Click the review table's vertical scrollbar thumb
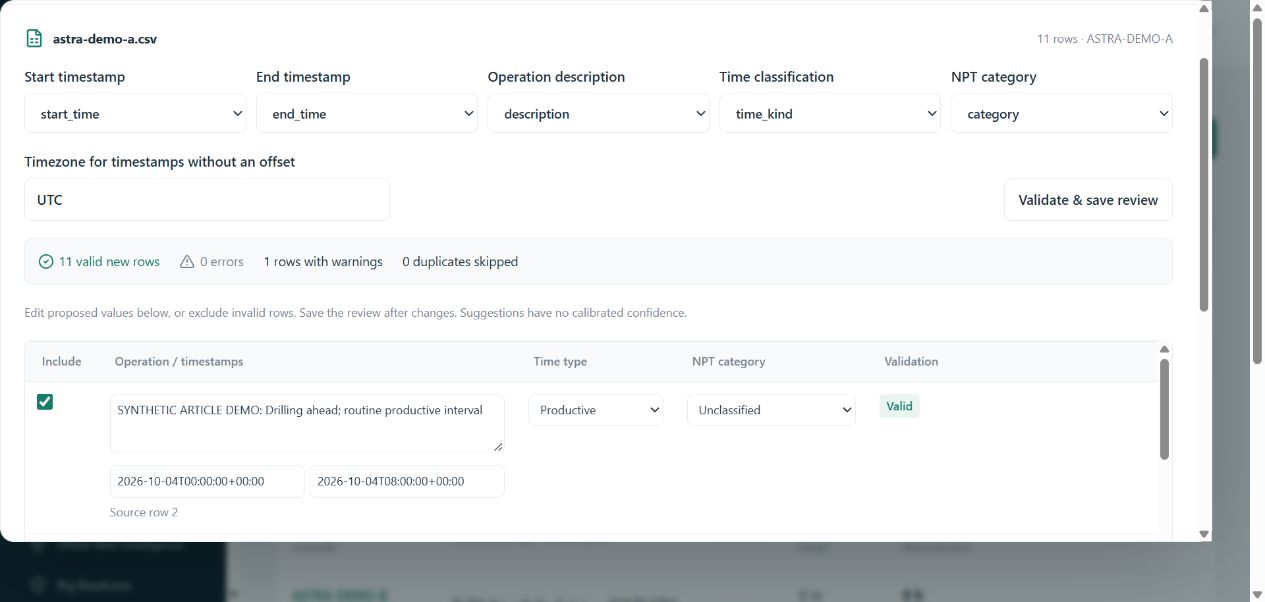 click(1164, 409)
